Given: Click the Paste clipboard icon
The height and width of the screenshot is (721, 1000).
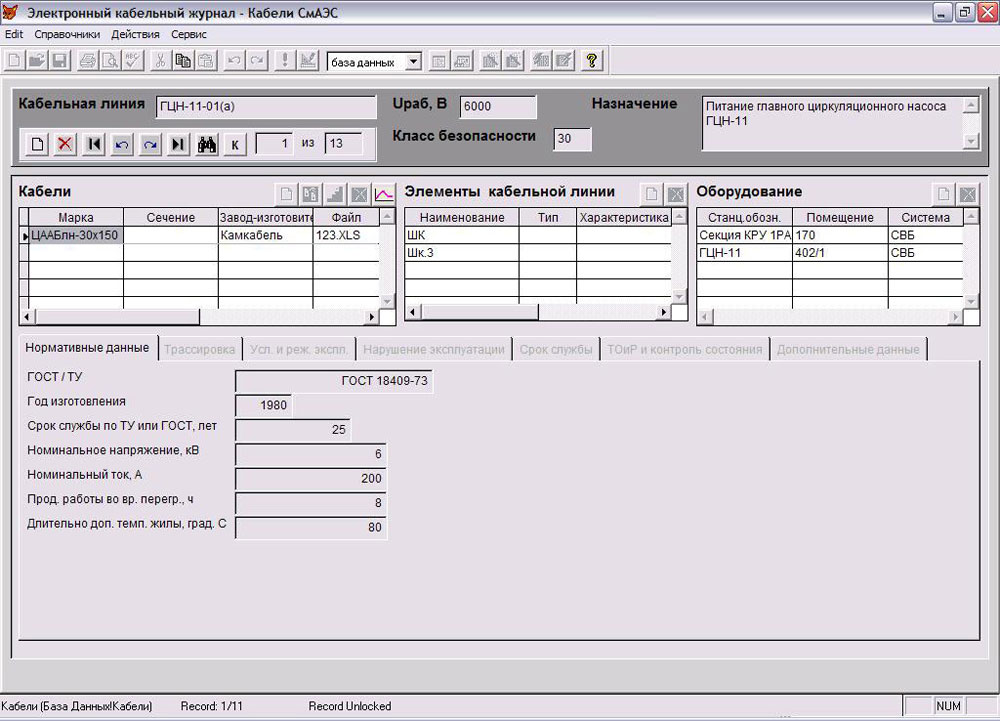Looking at the screenshot, I should tap(206, 61).
